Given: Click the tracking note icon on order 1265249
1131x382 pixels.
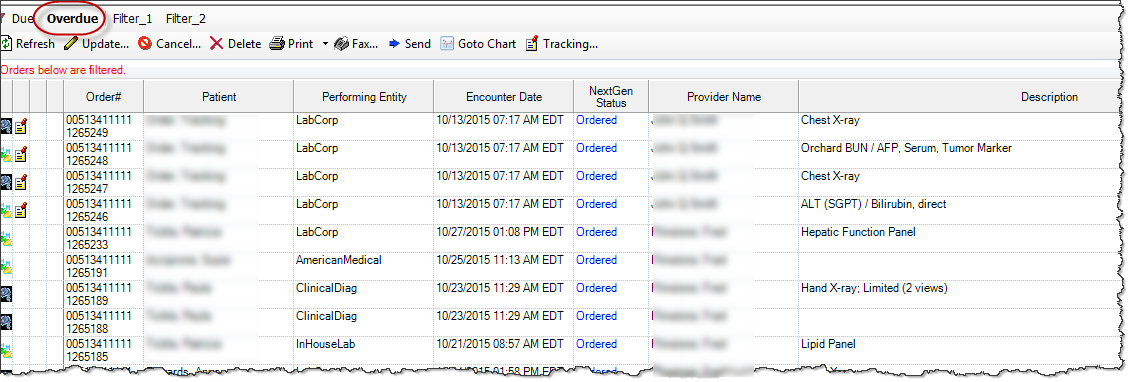Looking at the screenshot, I should 22,127.
